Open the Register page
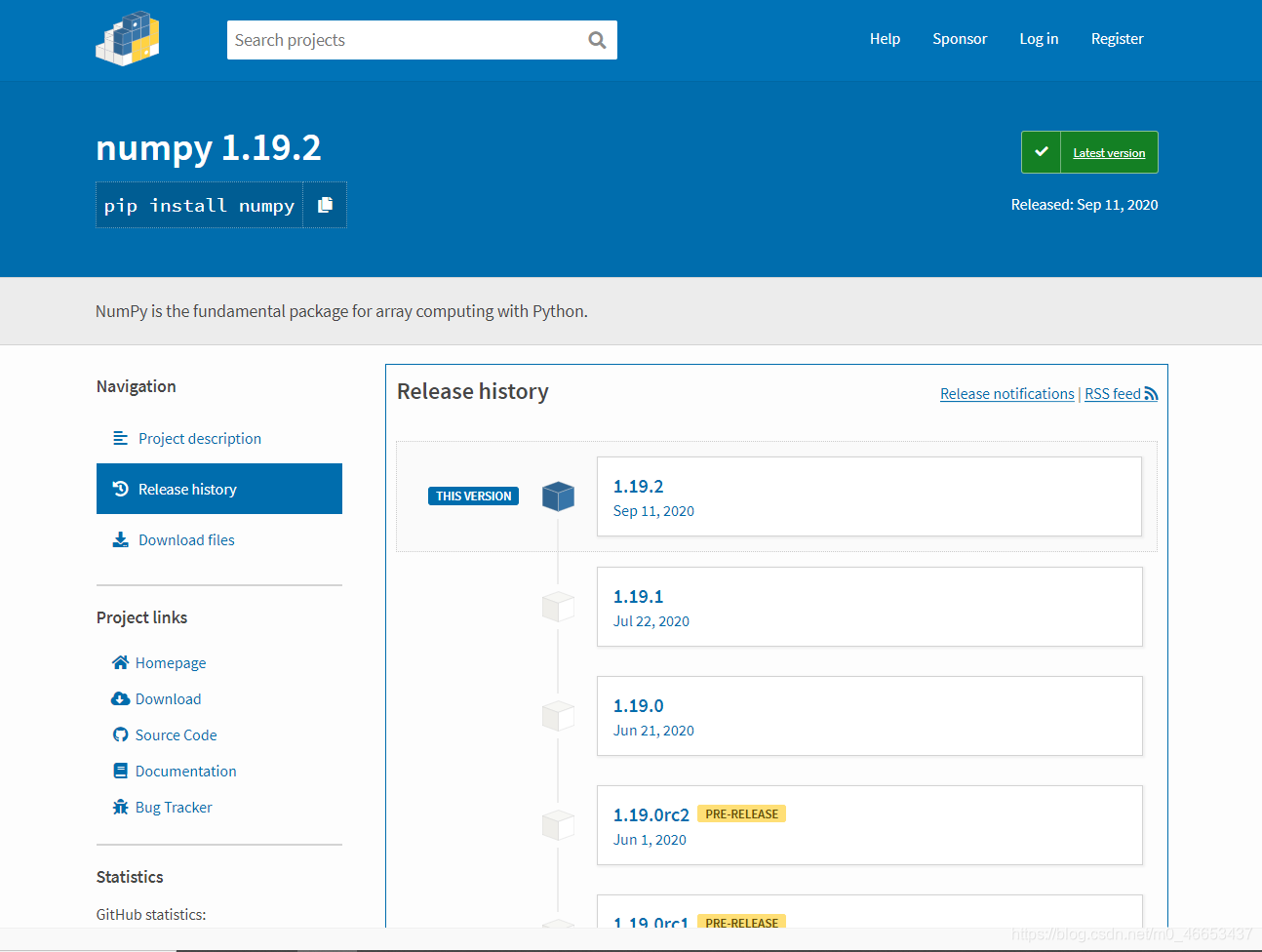The width and height of the screenshot is (1262, 952). [1117, 39]
